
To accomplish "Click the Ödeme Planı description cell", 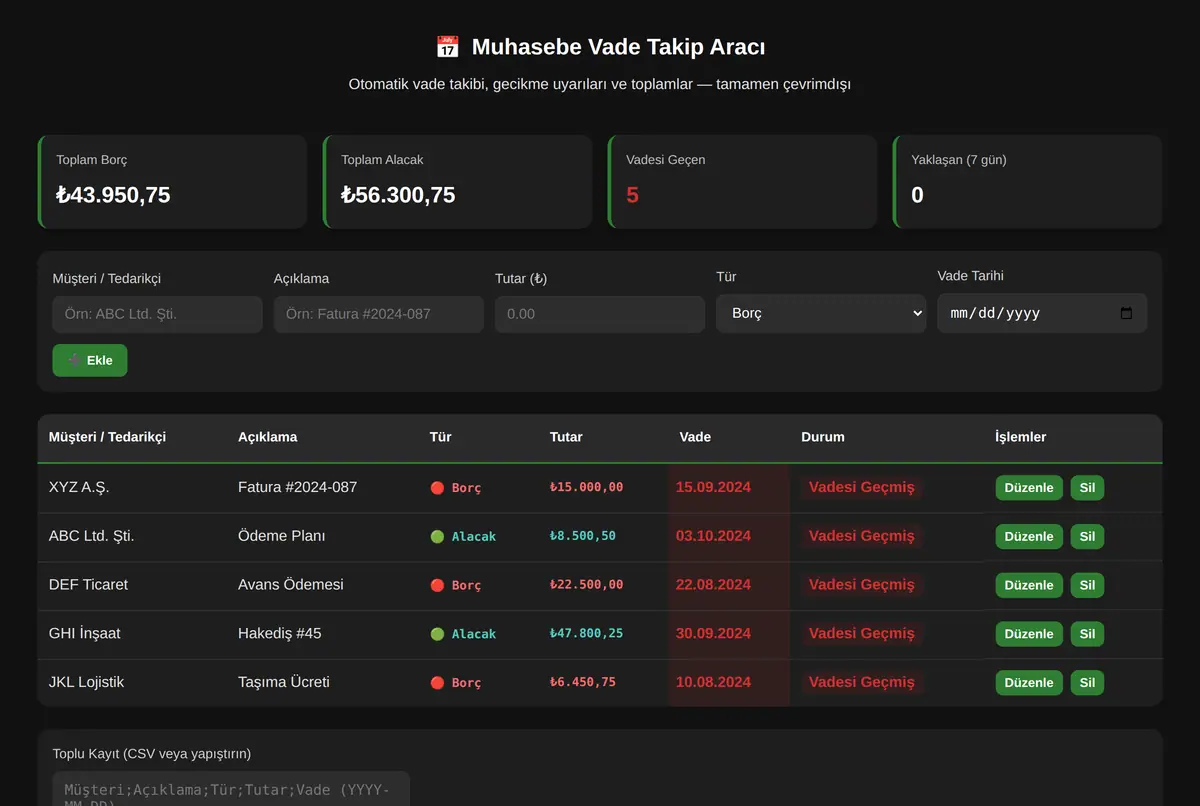I will pyautogui.click(x=281, y=536).
